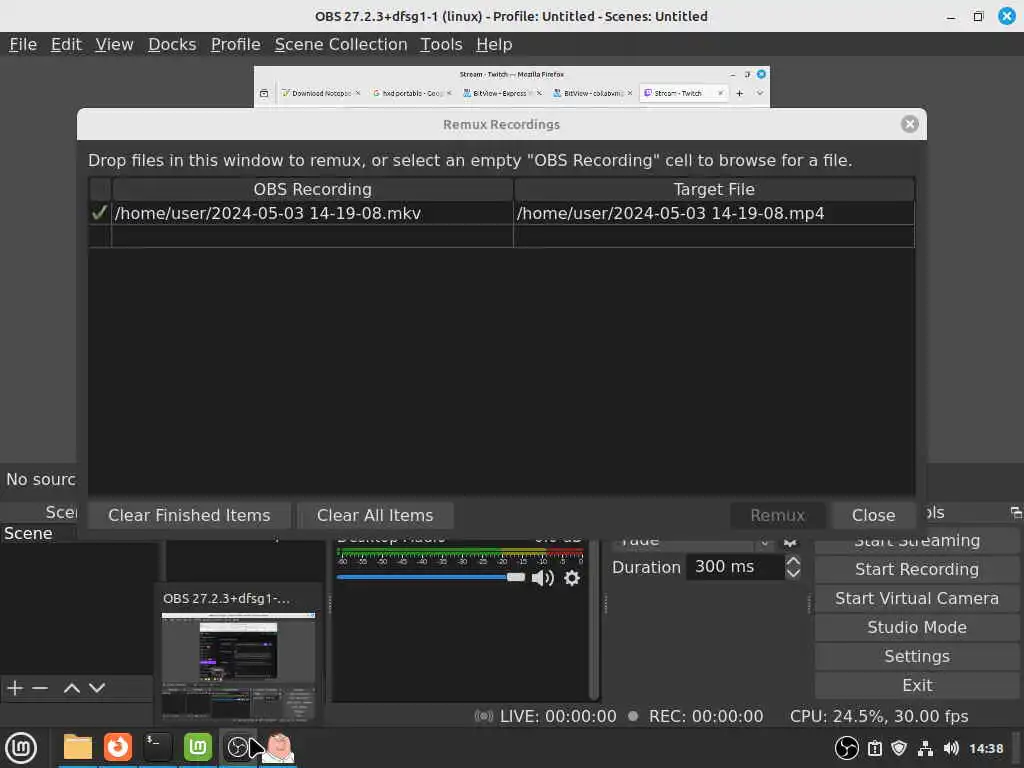Click the Exit button in controls dock
1024x768 pixels.
[916, 685]
